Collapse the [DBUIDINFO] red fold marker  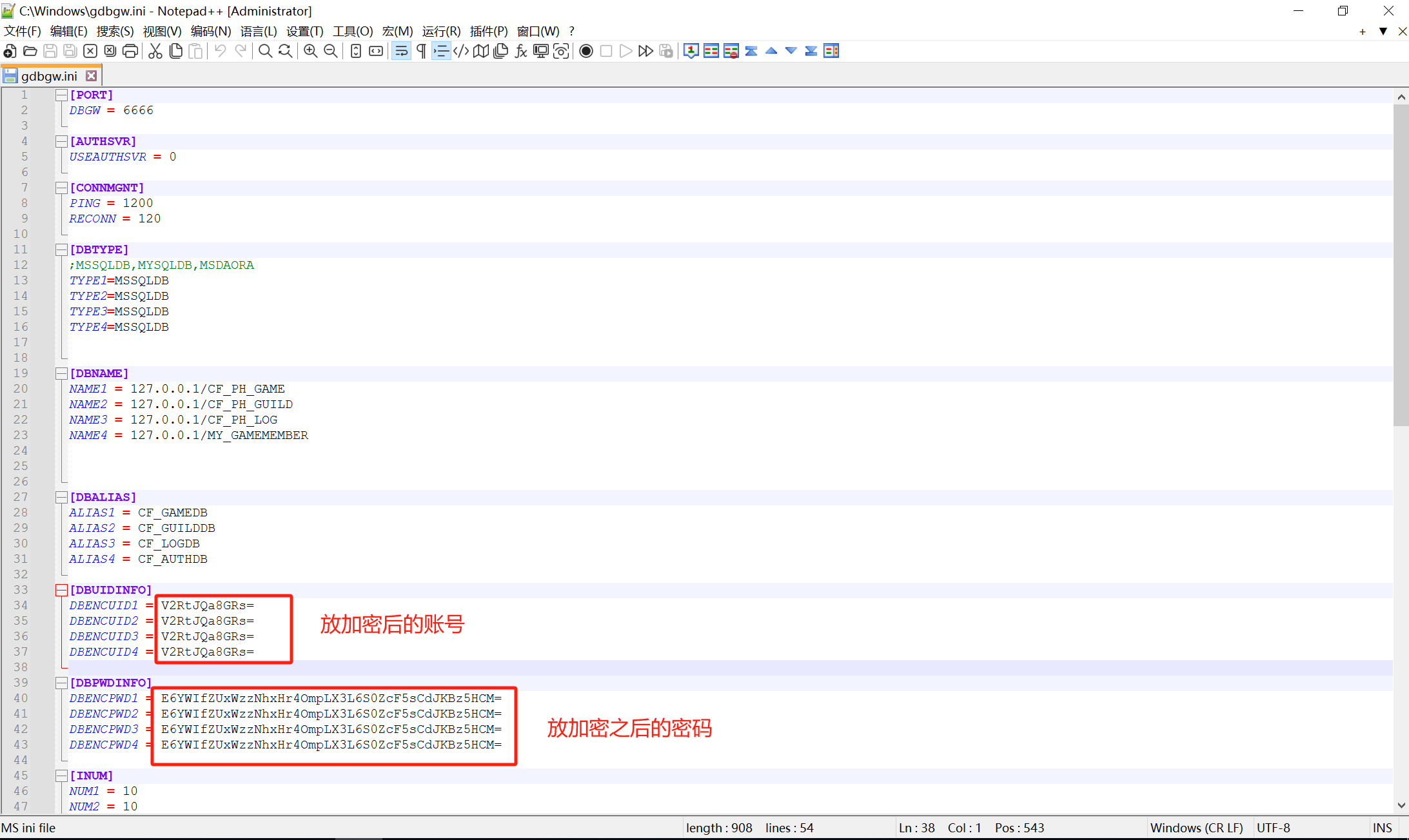pos(61,590)
